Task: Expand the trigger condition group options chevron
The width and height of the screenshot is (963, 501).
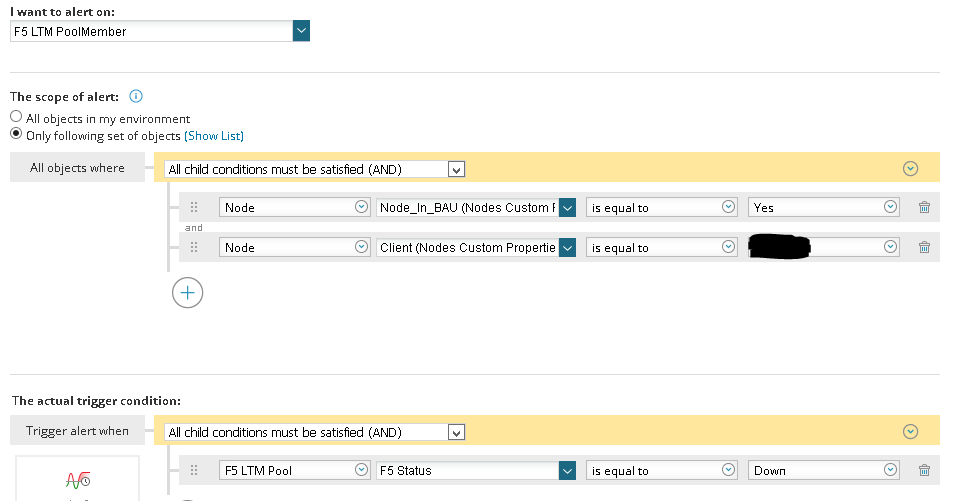Action: [910, 432]
